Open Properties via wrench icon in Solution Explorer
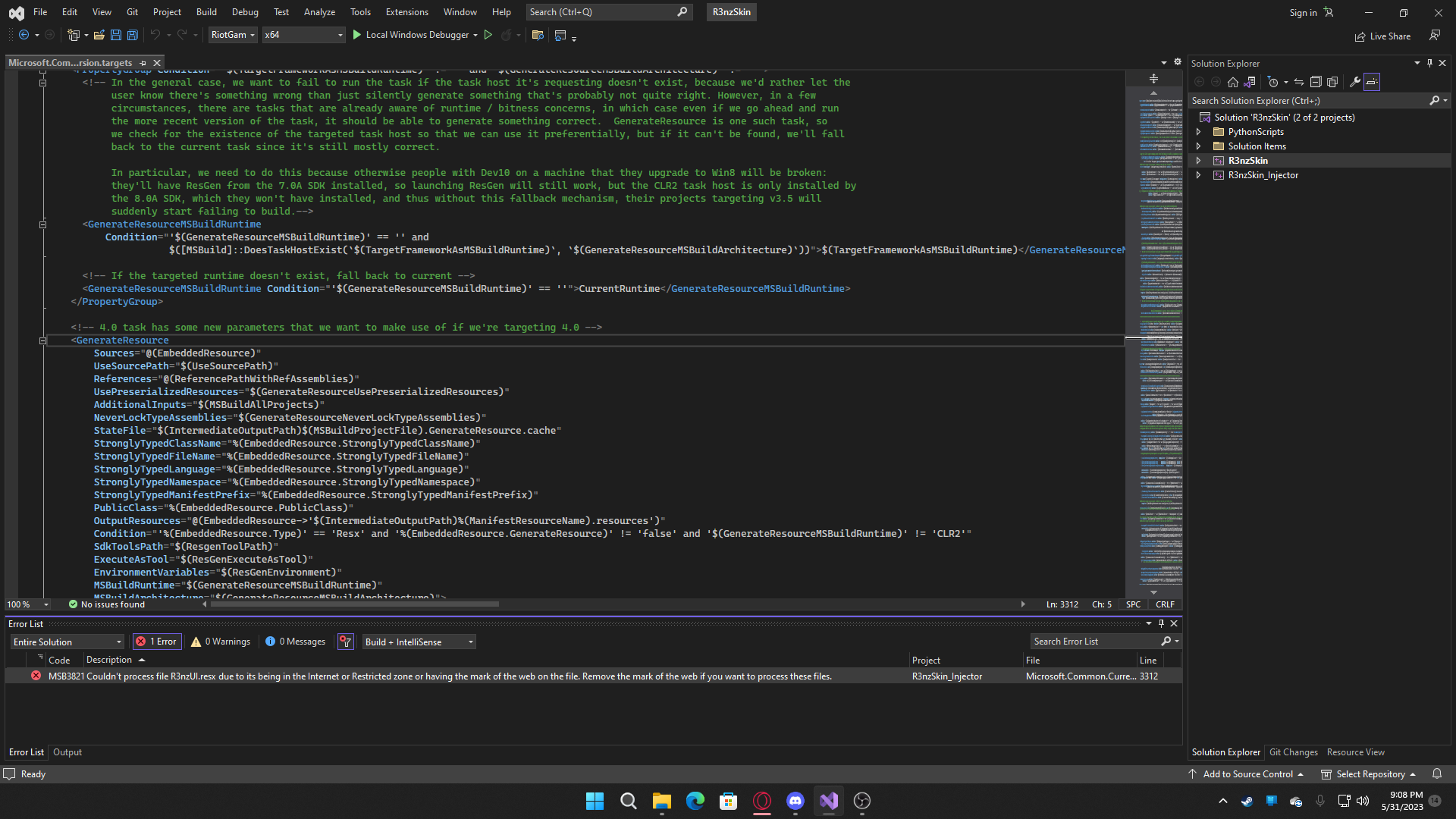1456x819 pixels. coord(1355,81)
